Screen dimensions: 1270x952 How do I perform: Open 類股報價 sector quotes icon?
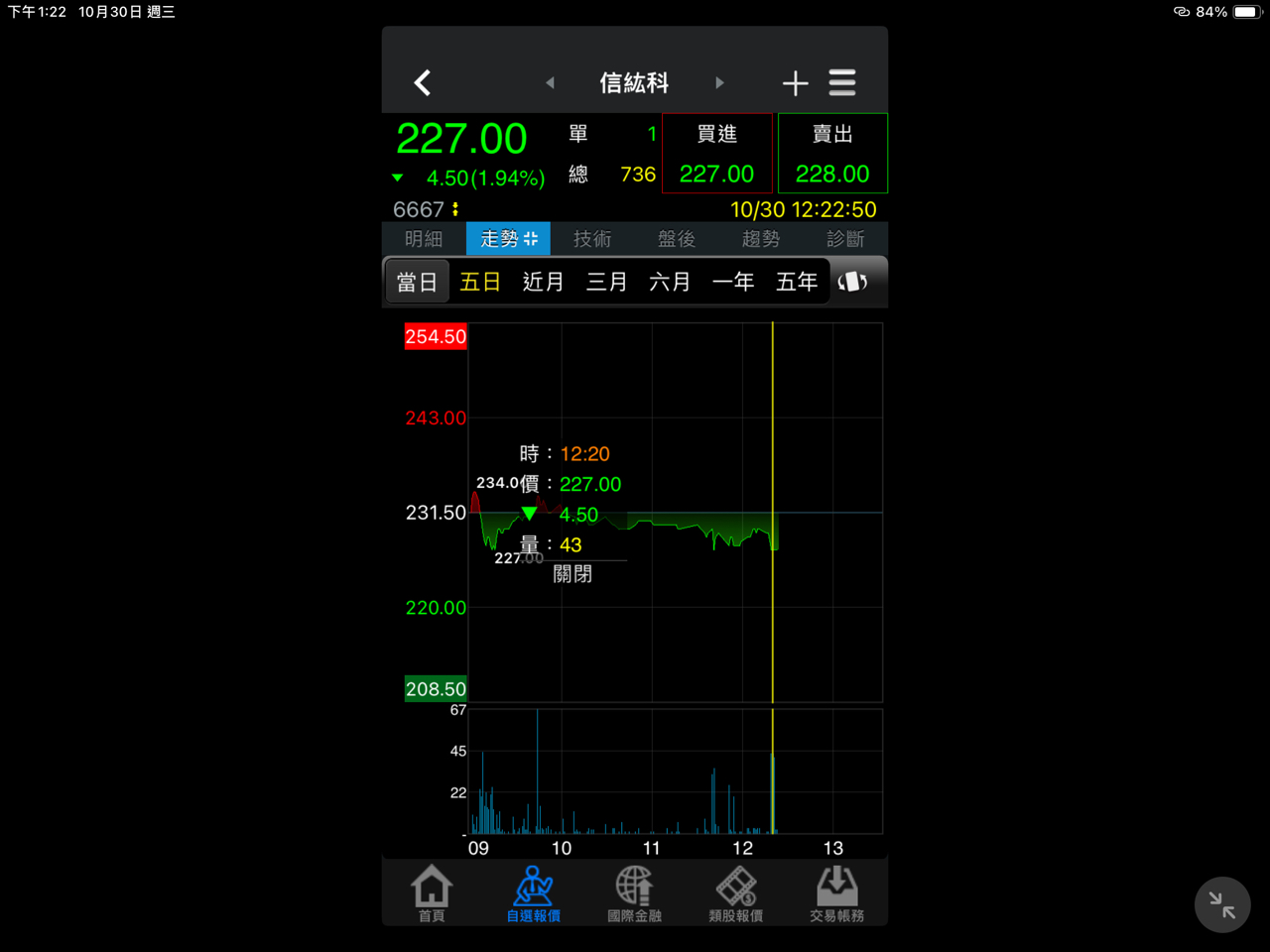click(x=735, y=892)
